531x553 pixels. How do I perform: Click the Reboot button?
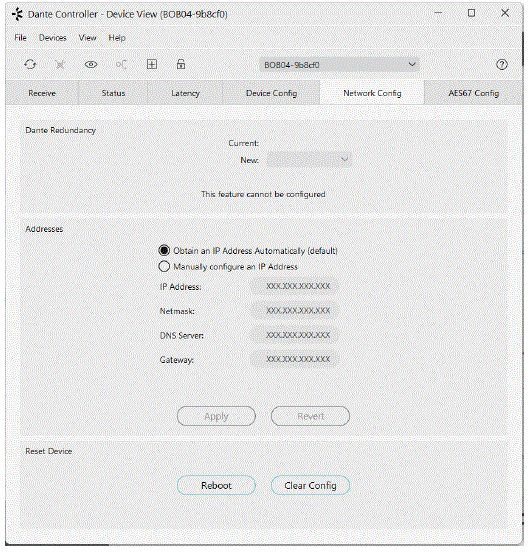tap(216, 485)
